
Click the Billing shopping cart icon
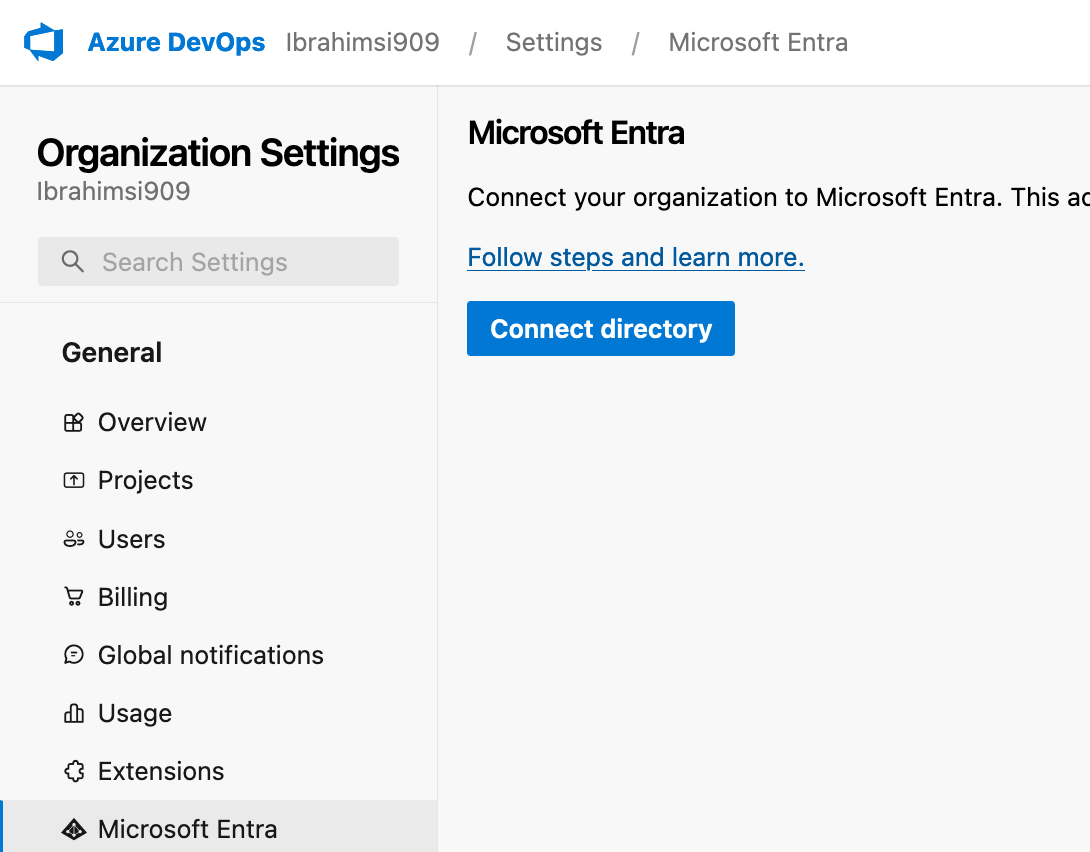click(73, 596)
